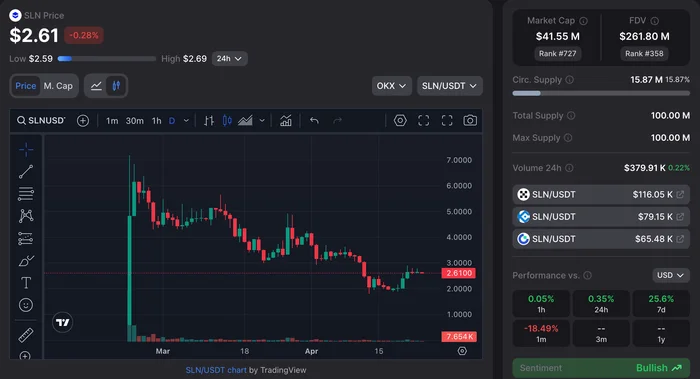This screenshot has width=700, height=379.
Task: Open the 24h range dropdown
Action: click(229, 58)
